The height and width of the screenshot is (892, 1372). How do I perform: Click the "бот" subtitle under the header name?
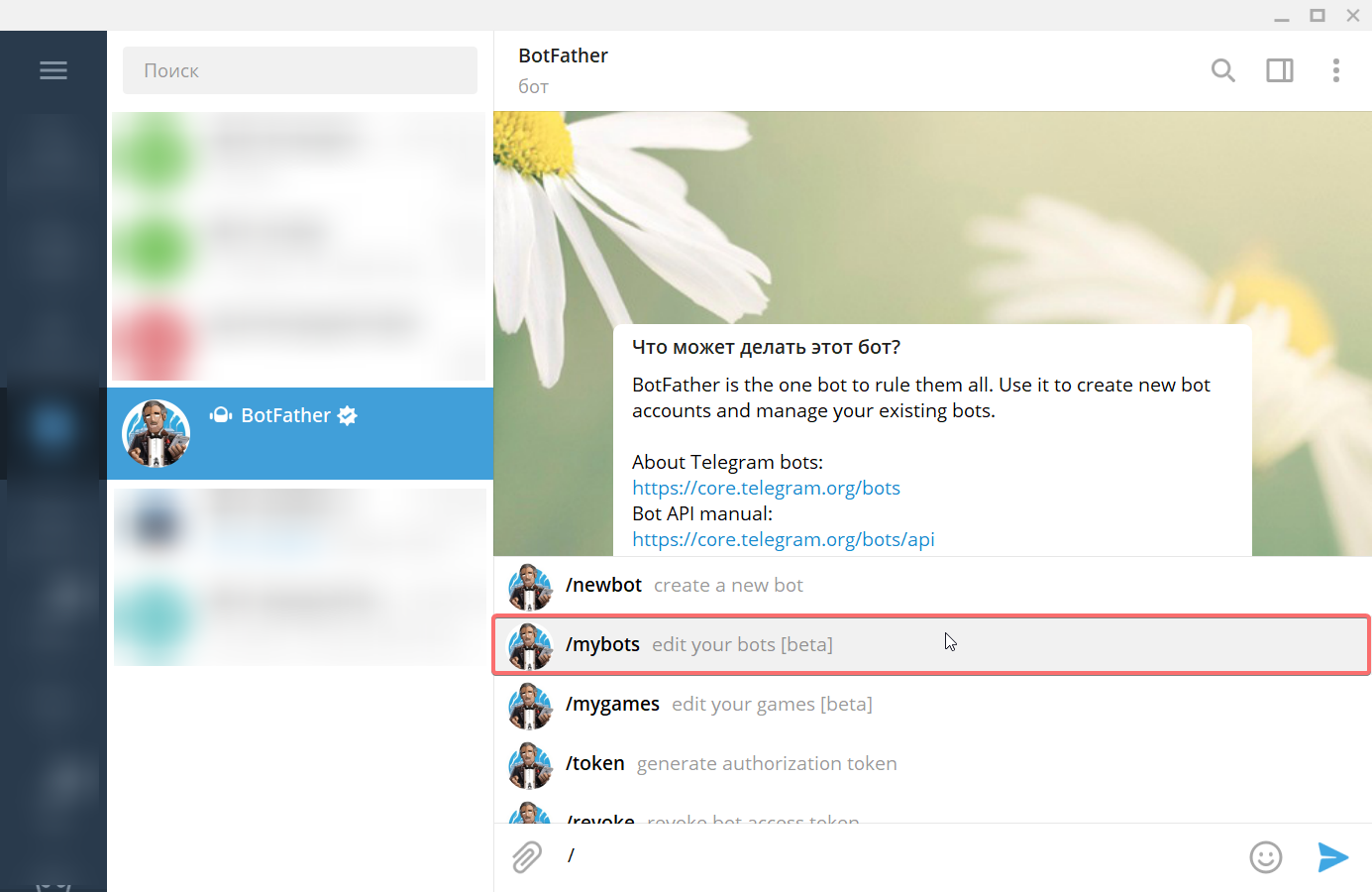pos(533,87)
